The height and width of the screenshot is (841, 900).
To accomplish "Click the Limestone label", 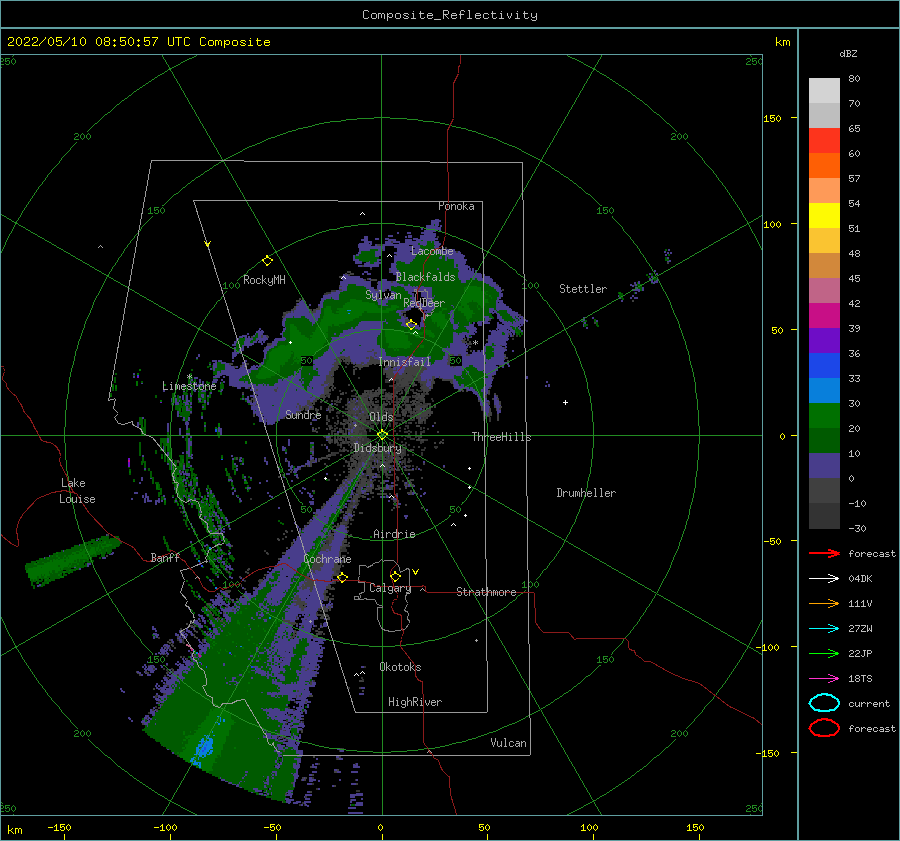I will click(x=189, y=386).
